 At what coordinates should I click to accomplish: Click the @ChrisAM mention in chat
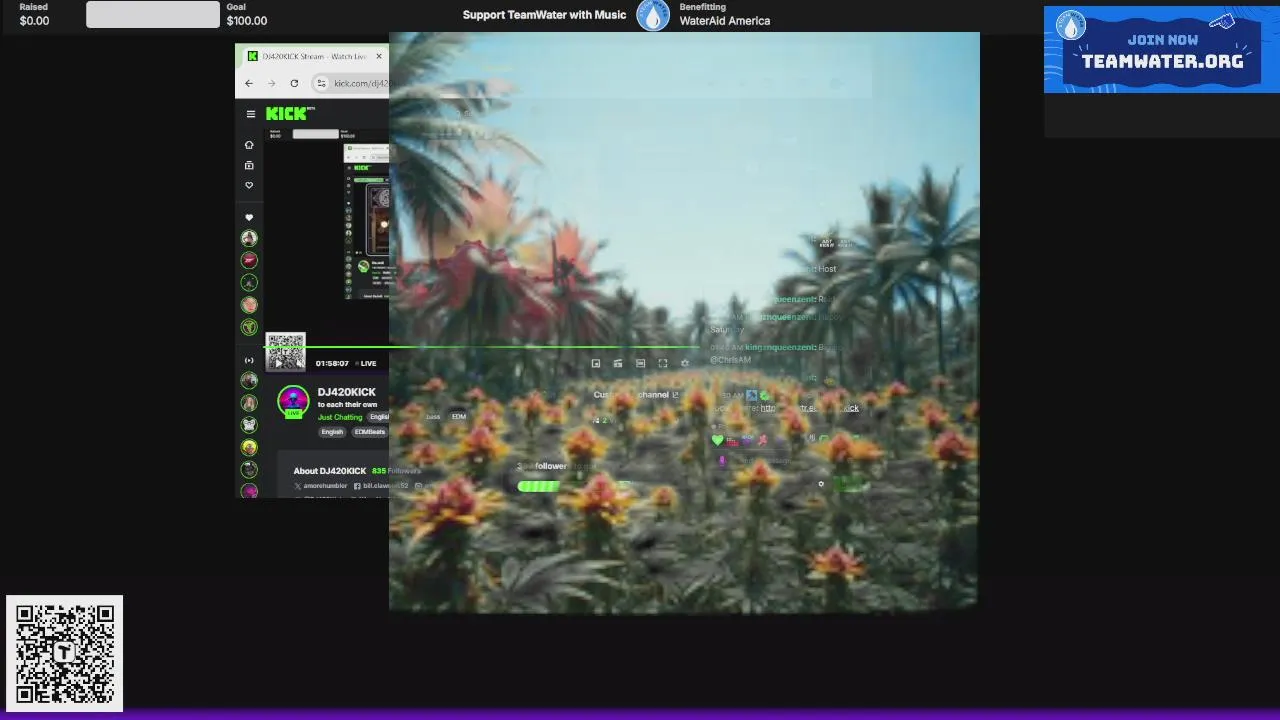(730, 360)
